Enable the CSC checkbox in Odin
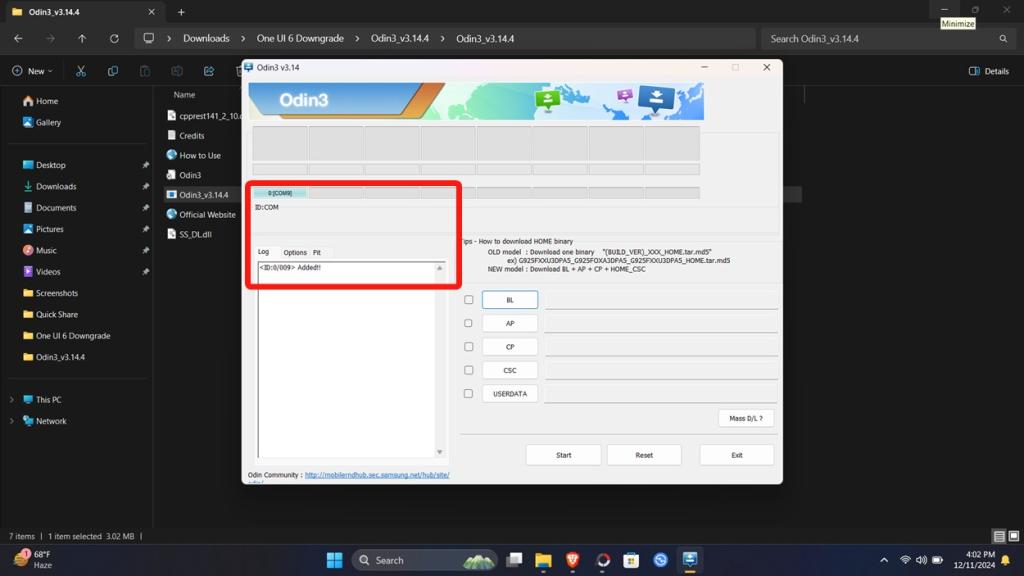 tap(467, 370)
